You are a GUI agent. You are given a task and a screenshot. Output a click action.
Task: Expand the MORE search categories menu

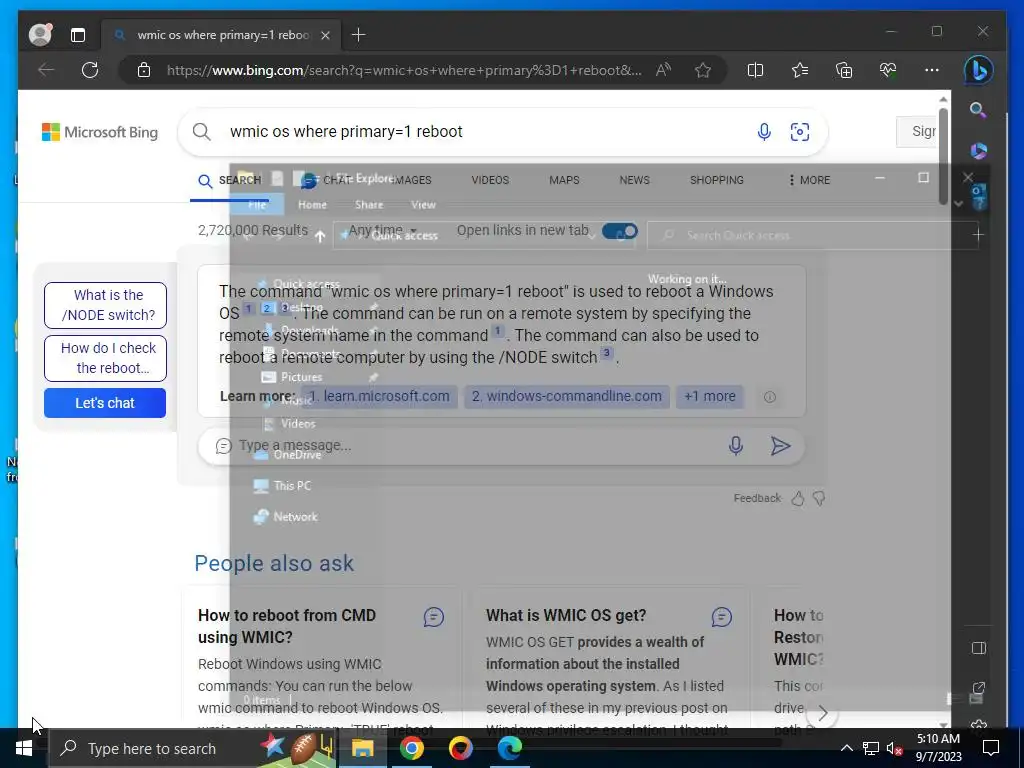809,180
